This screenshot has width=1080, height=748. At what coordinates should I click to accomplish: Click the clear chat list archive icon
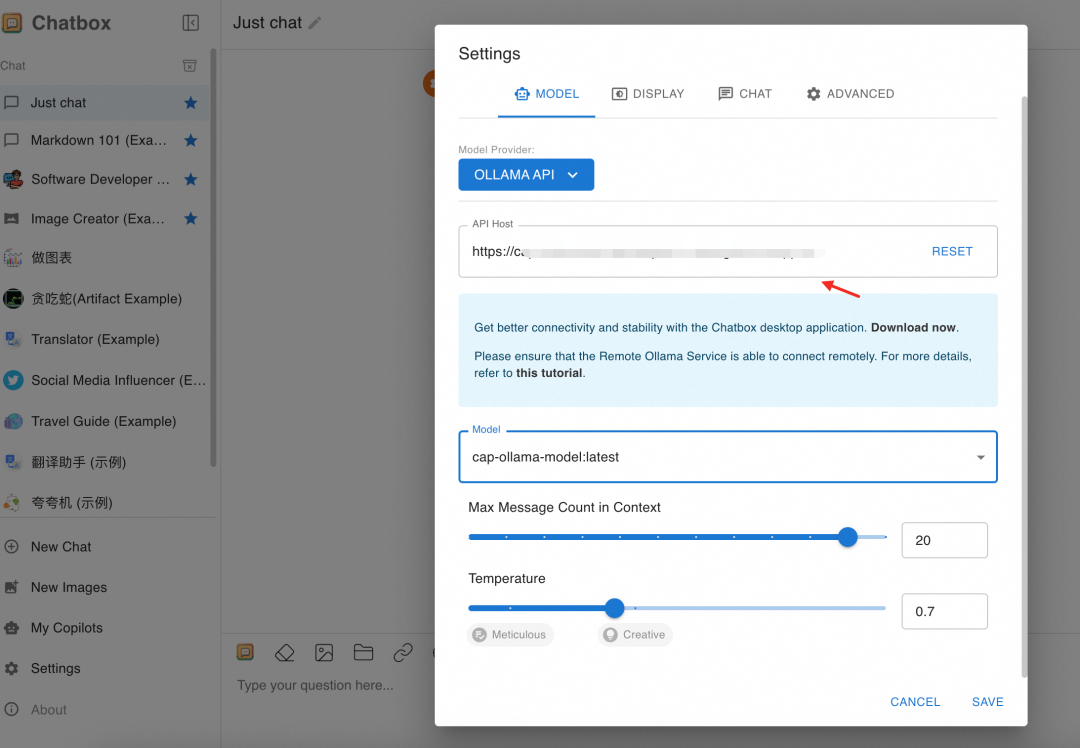click(x=189, y=65)
